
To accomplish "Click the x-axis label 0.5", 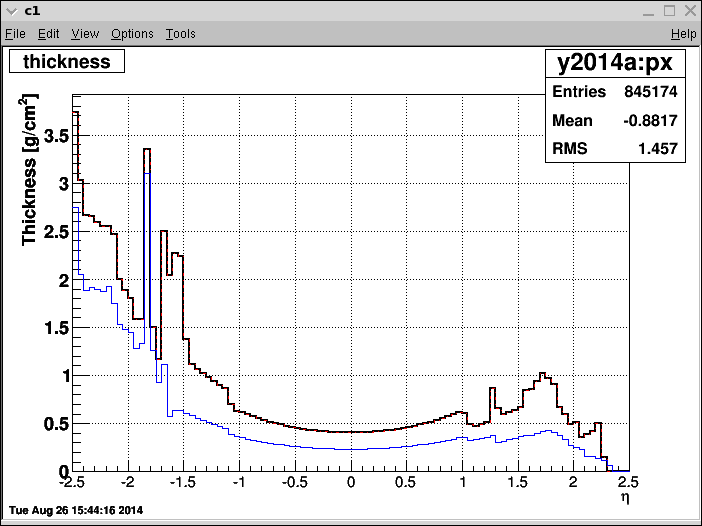I will click(406, 483).
